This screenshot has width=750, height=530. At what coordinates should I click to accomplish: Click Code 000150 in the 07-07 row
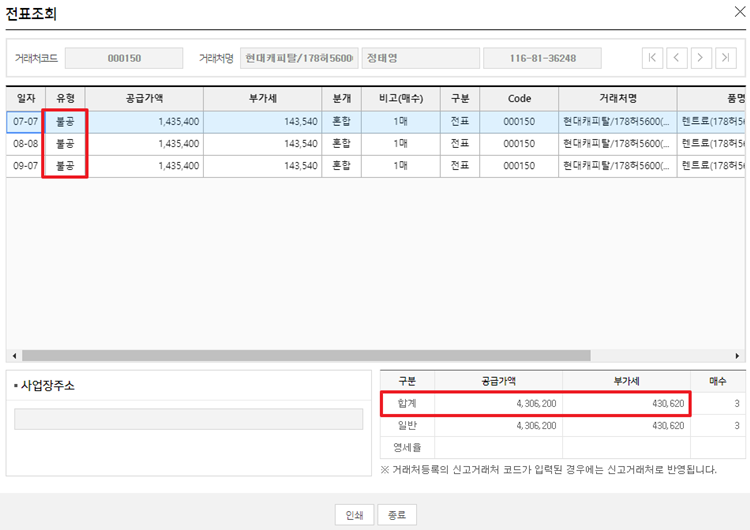coord(519,121)
